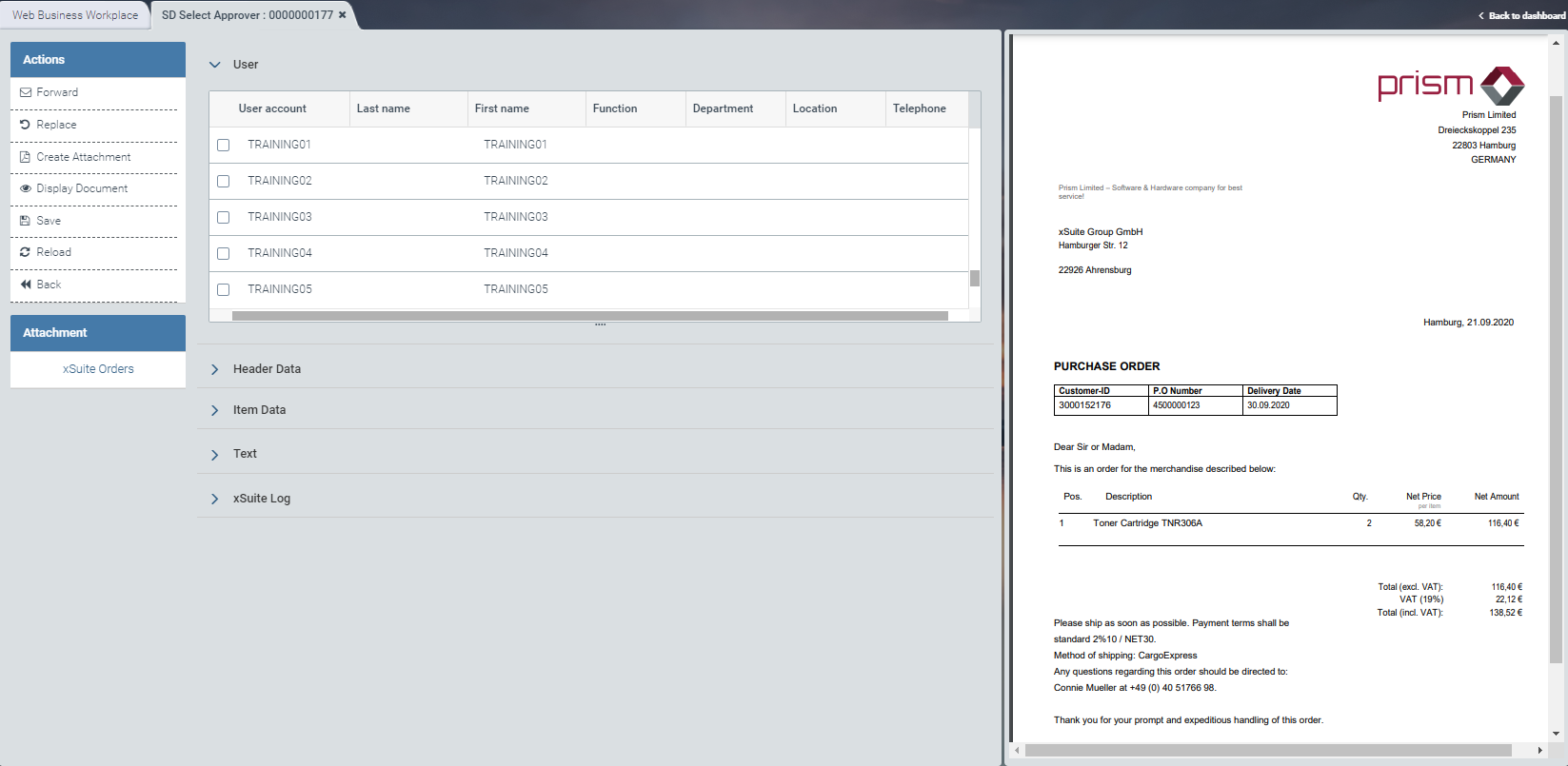Switch to the Web Business Workplace tab
Screen dimensions: 1568x766
click(75, 15)
